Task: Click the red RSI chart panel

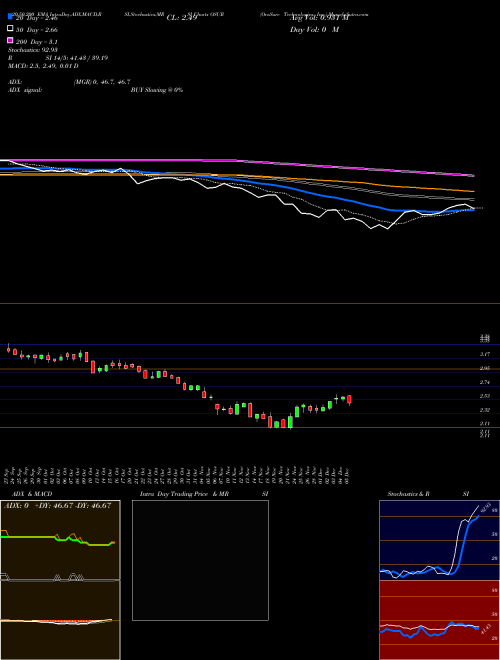Action: (439, 620)
